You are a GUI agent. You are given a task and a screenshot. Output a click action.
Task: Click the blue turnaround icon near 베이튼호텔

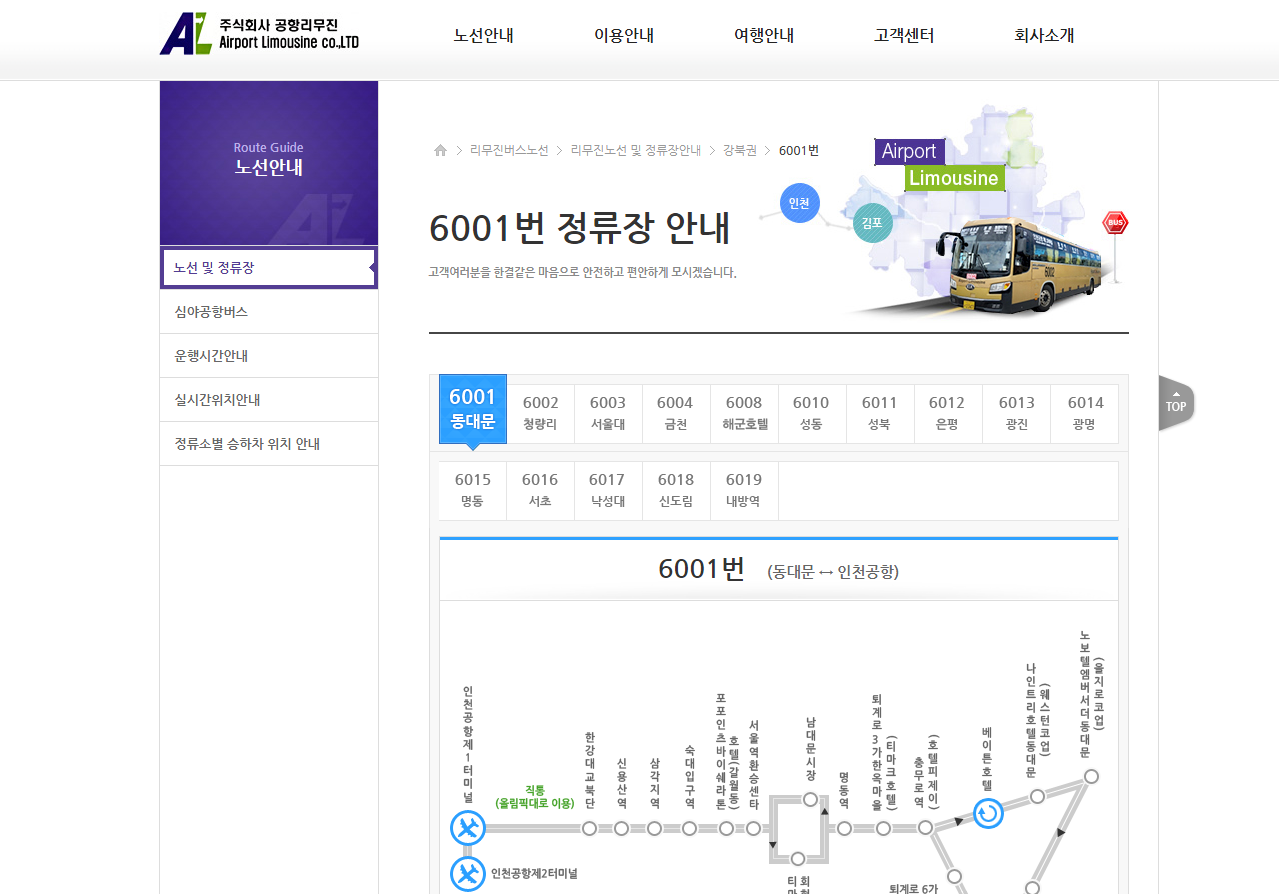click(x=988, y=814)
